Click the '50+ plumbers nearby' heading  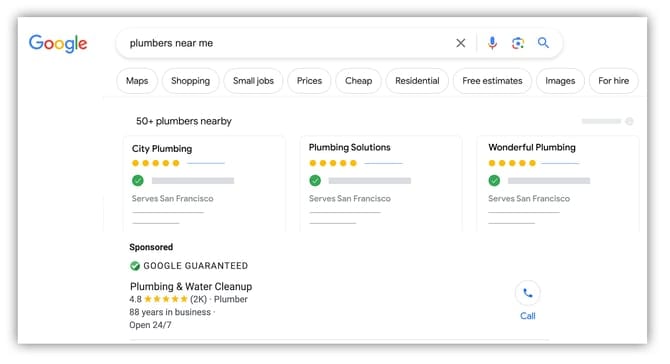184,121
